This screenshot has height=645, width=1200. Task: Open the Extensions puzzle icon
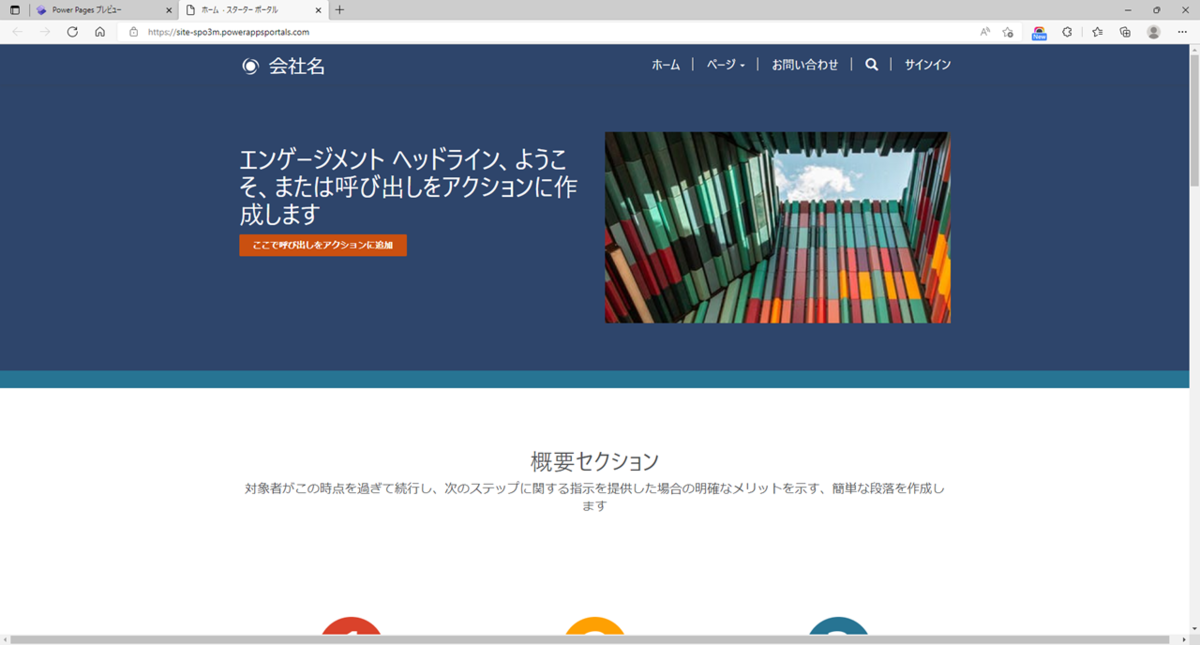[1067, 32]
